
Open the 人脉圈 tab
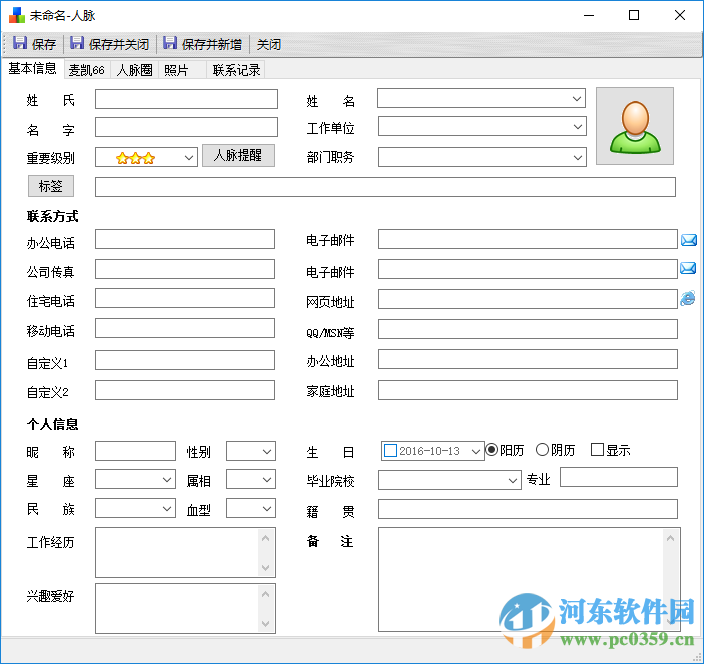coord(134,70)
